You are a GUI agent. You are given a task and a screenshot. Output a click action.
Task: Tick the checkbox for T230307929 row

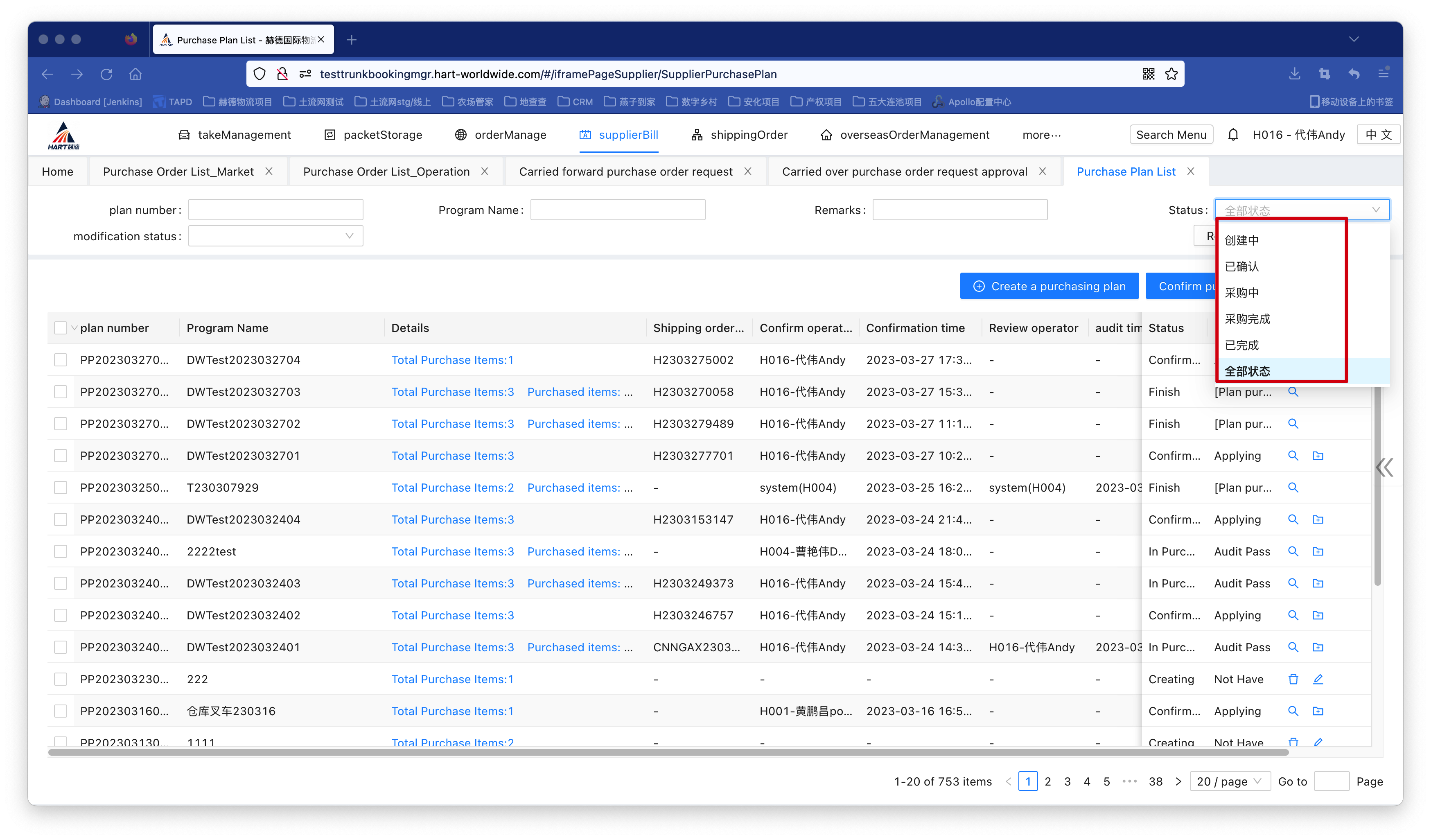60,488
